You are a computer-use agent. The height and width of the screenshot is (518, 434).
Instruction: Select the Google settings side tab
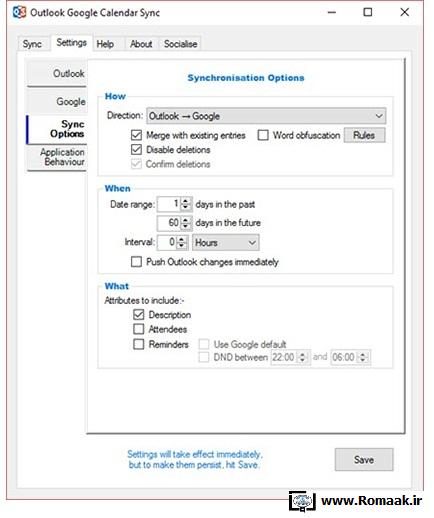pos(57,101)
